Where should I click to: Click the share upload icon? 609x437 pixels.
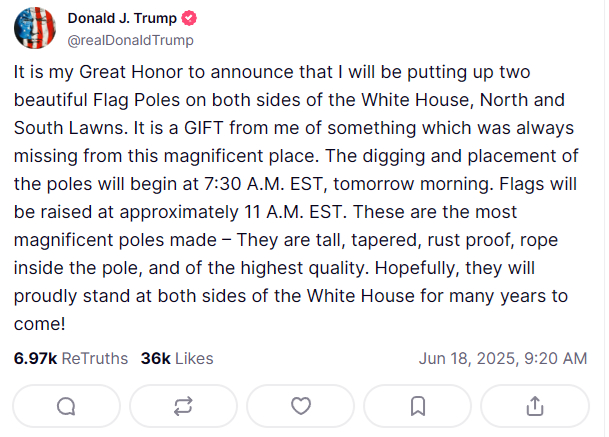point(534,406)
